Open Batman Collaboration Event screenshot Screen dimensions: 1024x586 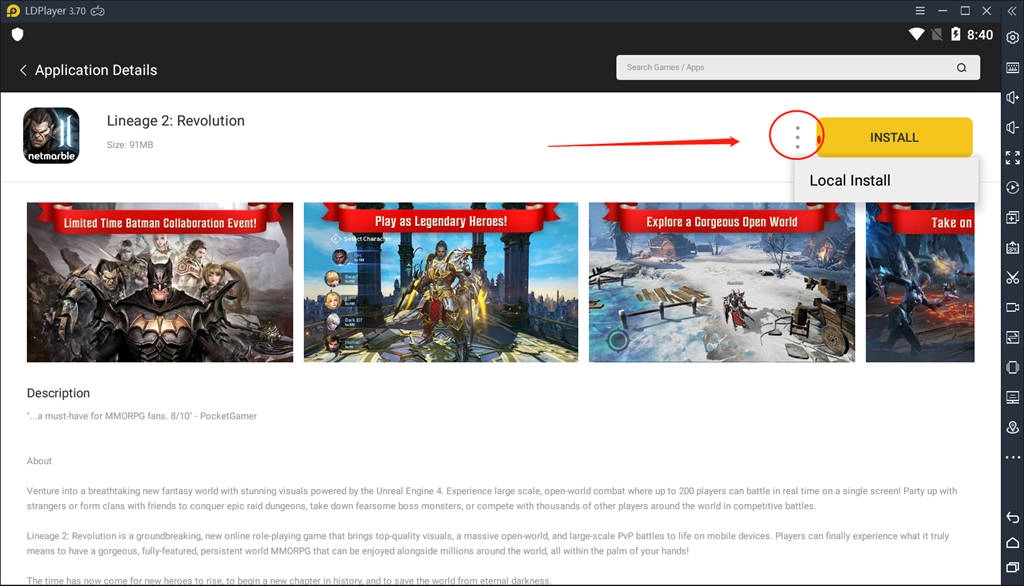click(160, 282)
